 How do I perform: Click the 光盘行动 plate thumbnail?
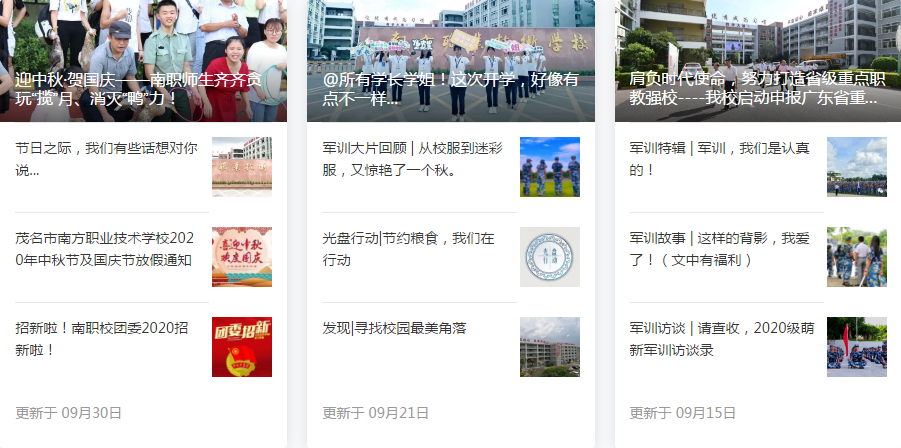click(x=550, y=257)
